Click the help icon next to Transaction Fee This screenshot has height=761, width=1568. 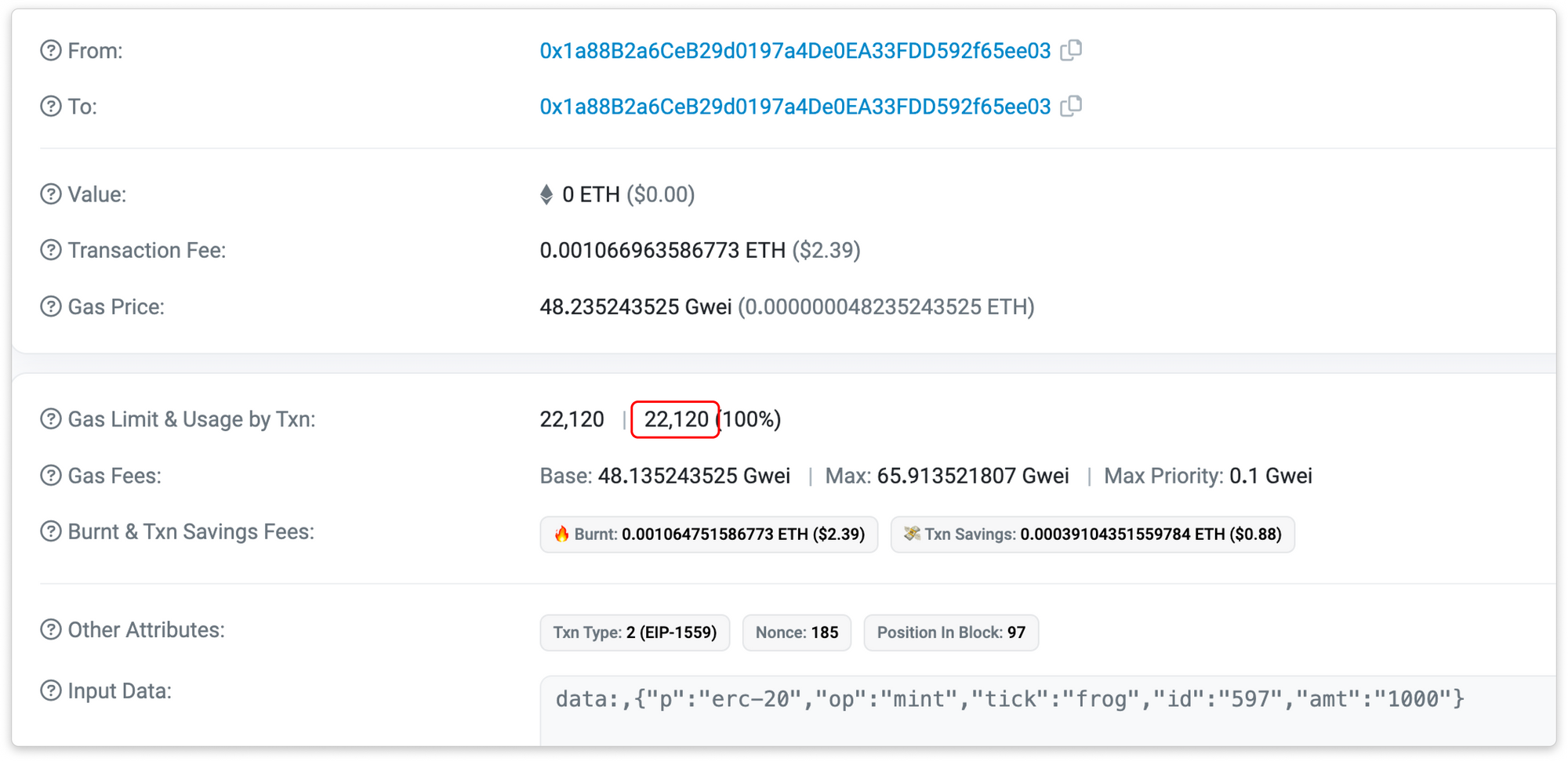[x=51, y=251]
